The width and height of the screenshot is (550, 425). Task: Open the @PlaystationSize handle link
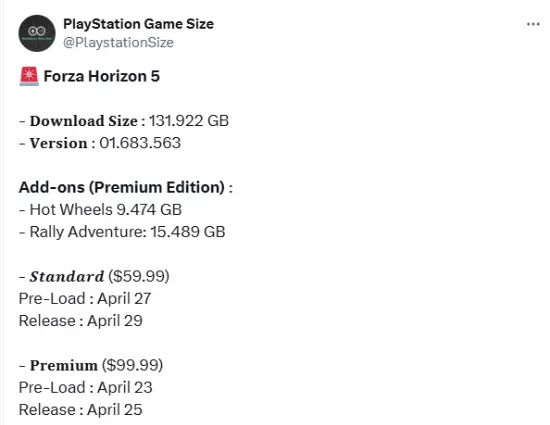[x=118, y=42]
